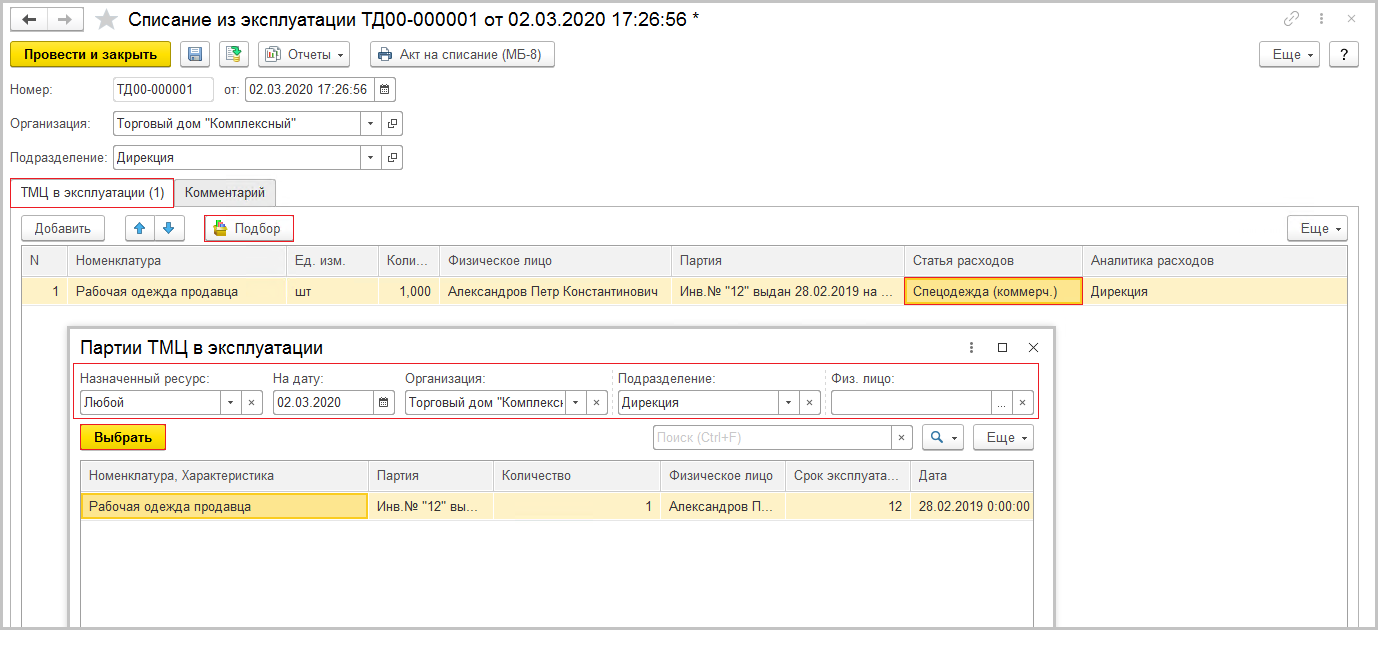
Task: Click the Срок эксплуатации value 12
Action: [848, 506]
